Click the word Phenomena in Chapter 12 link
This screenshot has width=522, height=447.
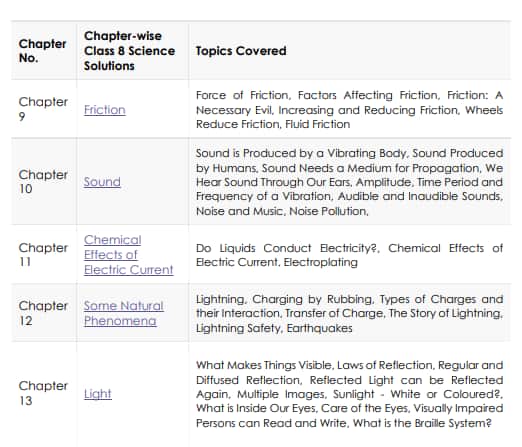pos(120,321)
